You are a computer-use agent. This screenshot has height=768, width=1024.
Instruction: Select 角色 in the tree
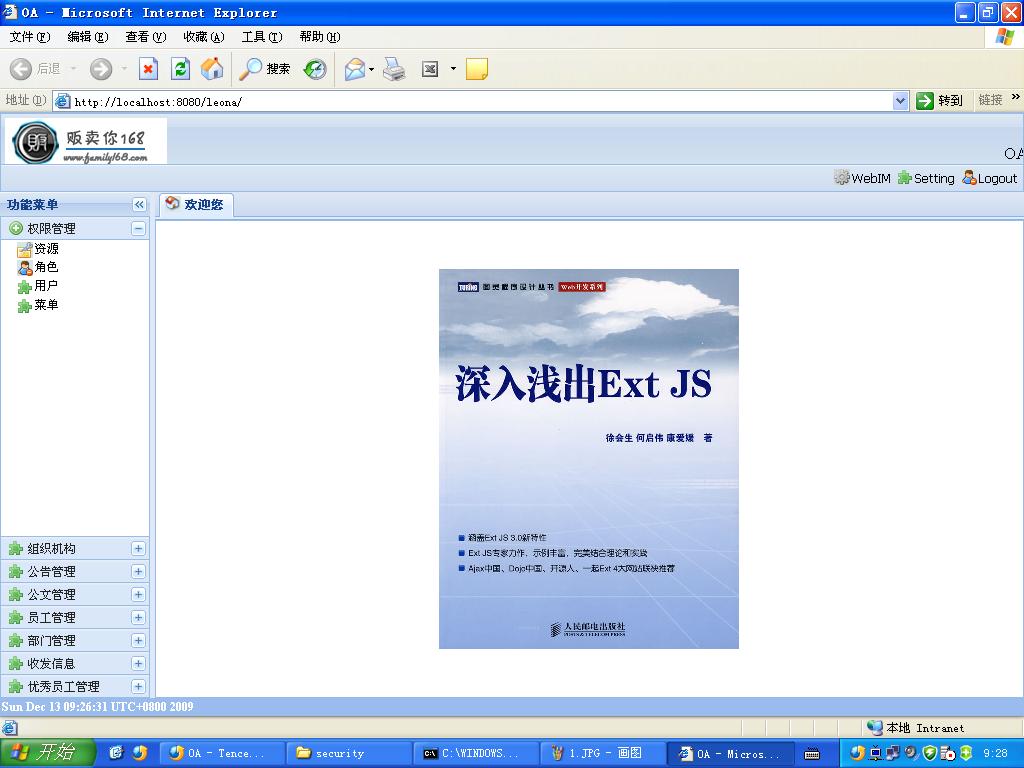[x=46, y=266]
